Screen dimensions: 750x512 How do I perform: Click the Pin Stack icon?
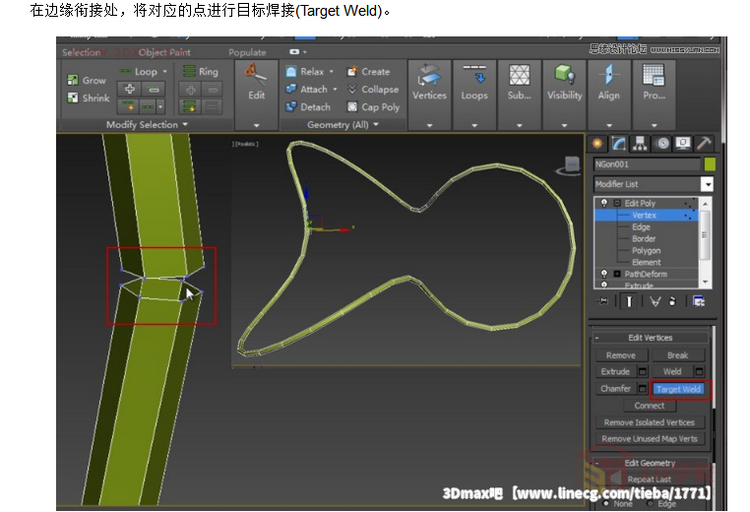click(603, 301)
